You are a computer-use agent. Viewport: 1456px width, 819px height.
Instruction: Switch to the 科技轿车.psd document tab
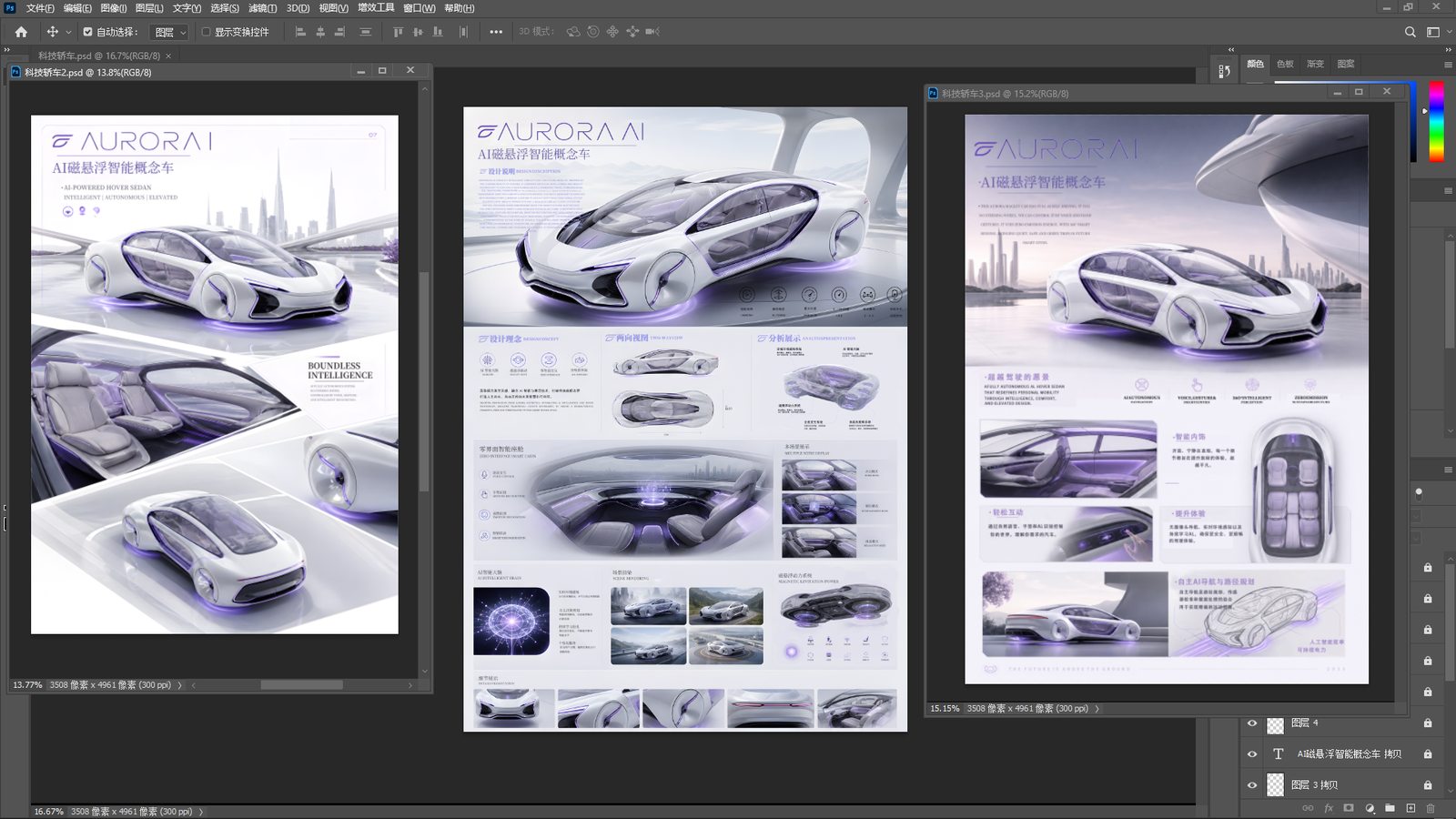[x=98, y=56]
